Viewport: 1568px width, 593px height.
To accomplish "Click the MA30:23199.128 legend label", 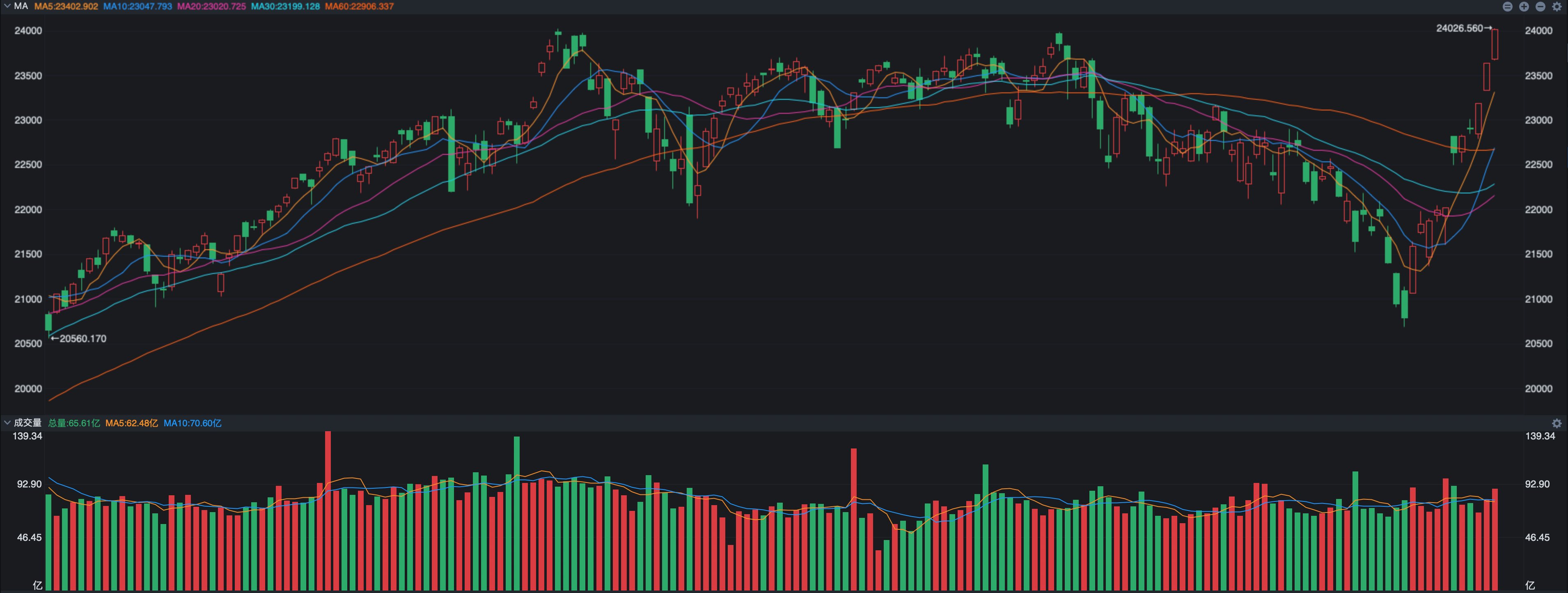I will point(285,6).
